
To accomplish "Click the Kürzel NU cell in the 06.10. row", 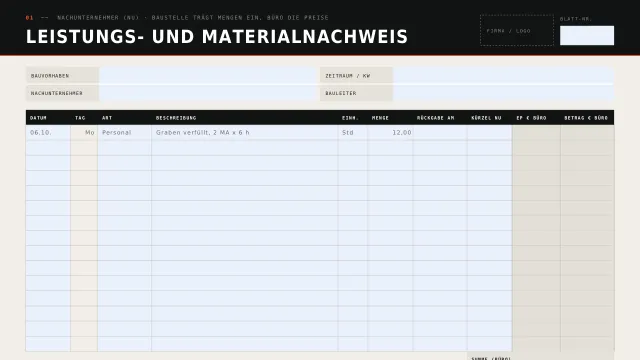I will [489, 133].
